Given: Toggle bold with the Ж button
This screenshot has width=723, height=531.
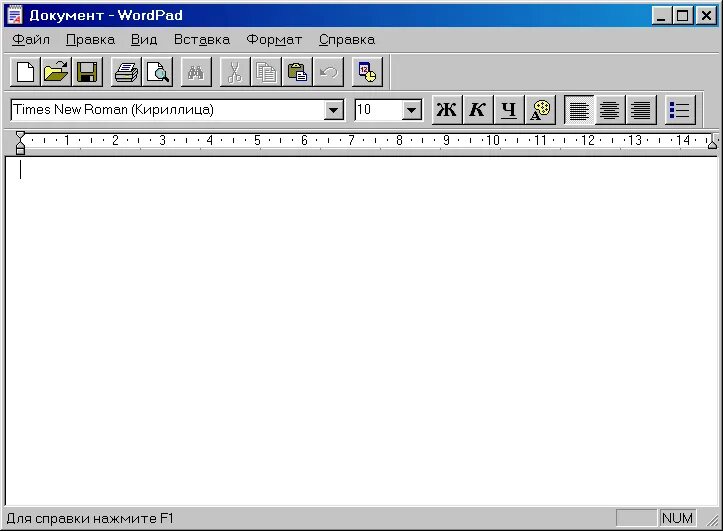Looking at the screenshot, I should [x=446, y=110].
